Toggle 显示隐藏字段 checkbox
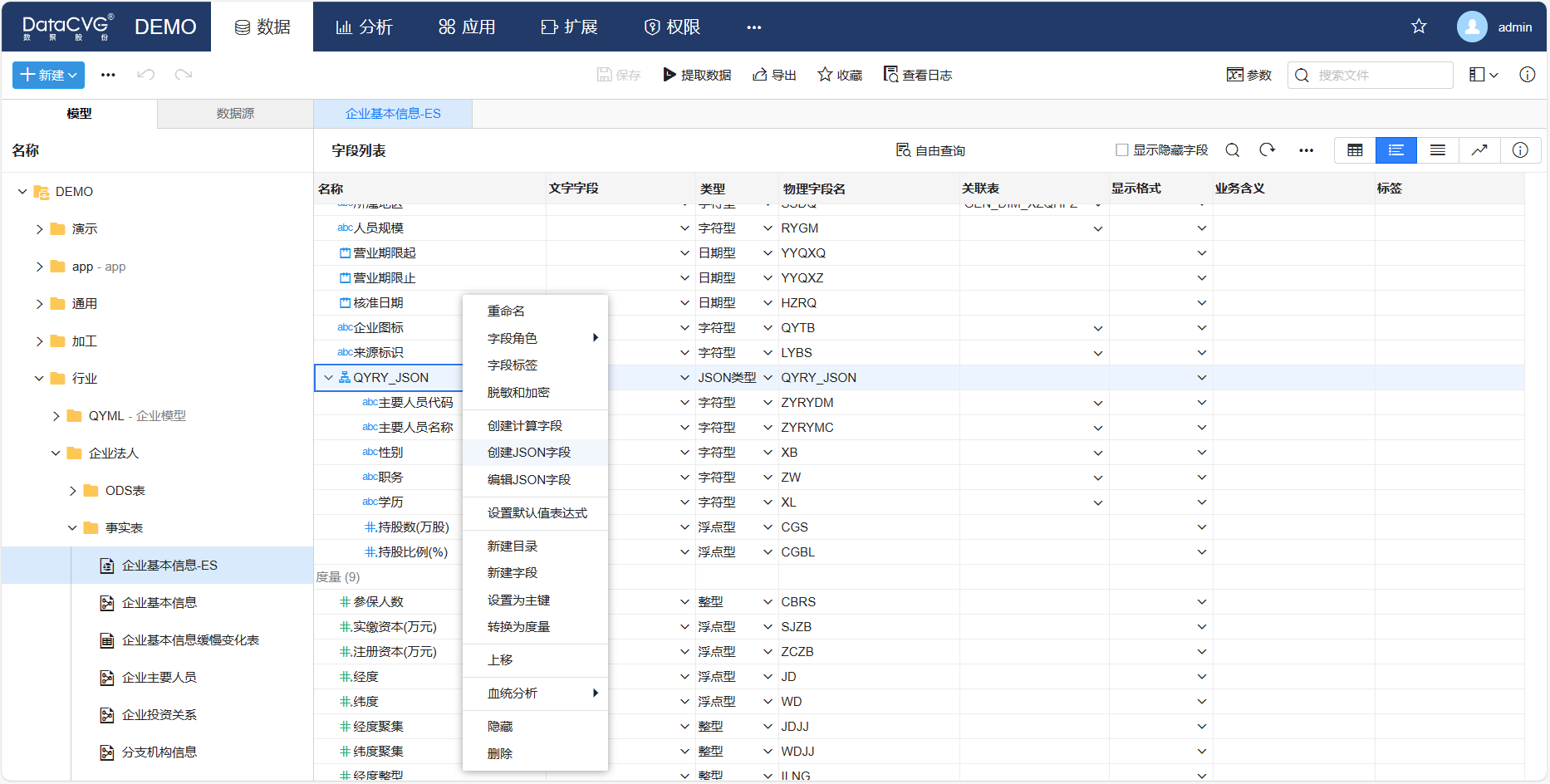 (1122, 150)
